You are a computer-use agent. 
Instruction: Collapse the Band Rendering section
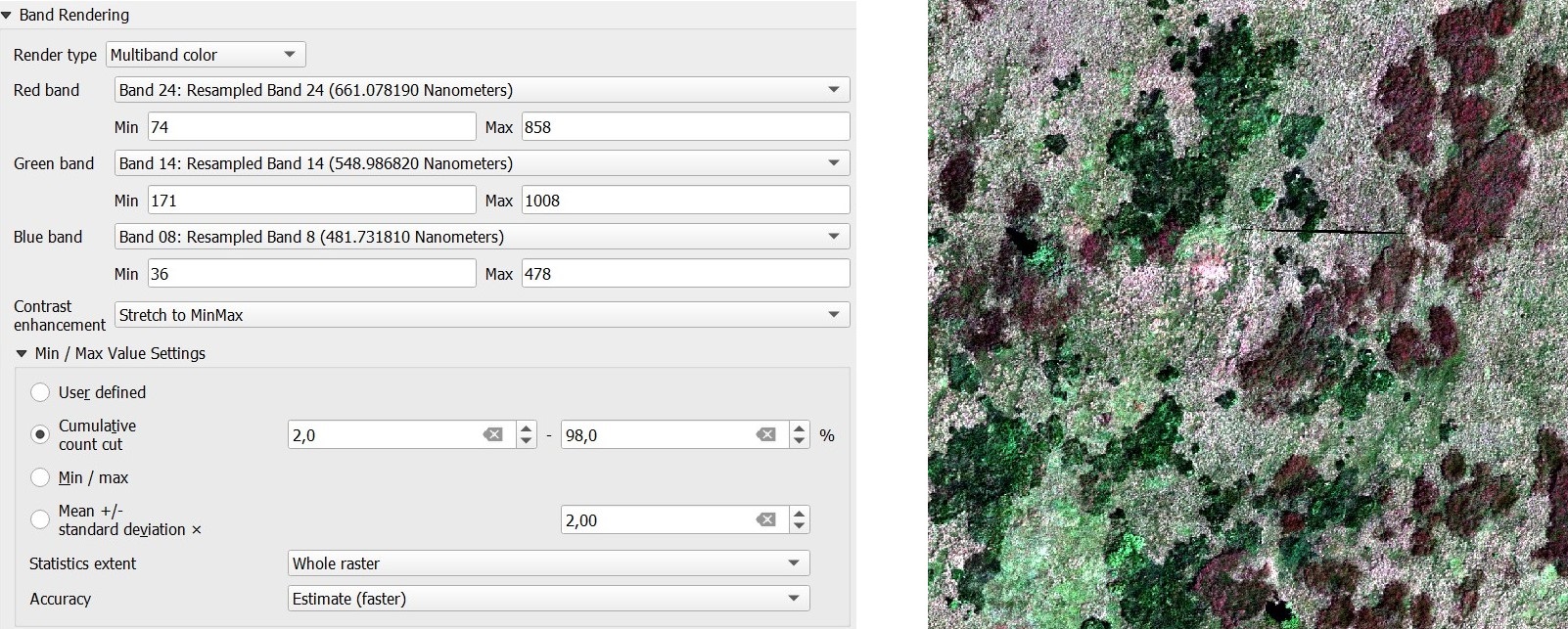pyautogui.click(x=8, y=16)
